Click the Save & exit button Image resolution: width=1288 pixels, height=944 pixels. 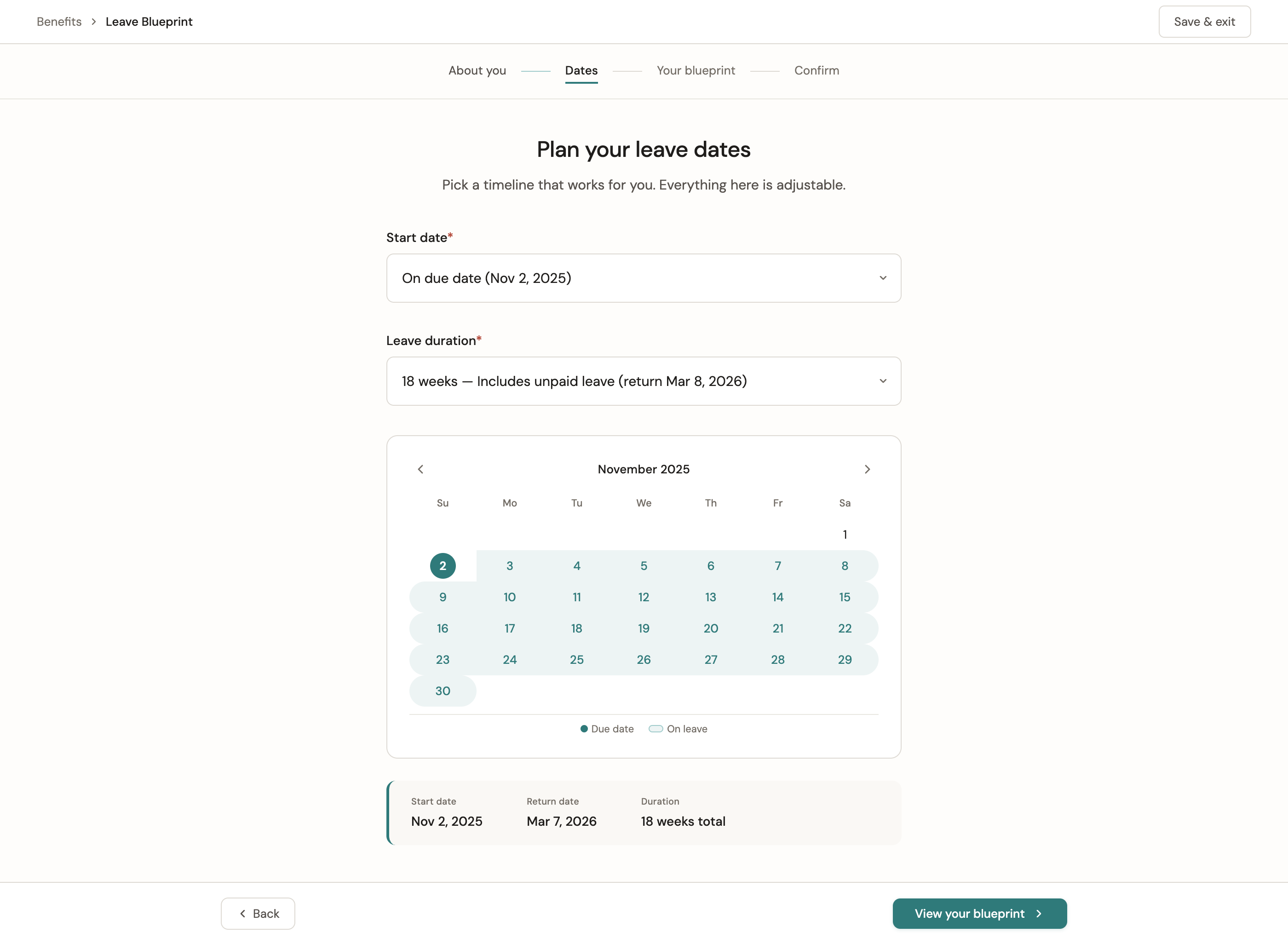click(1204, 21)
